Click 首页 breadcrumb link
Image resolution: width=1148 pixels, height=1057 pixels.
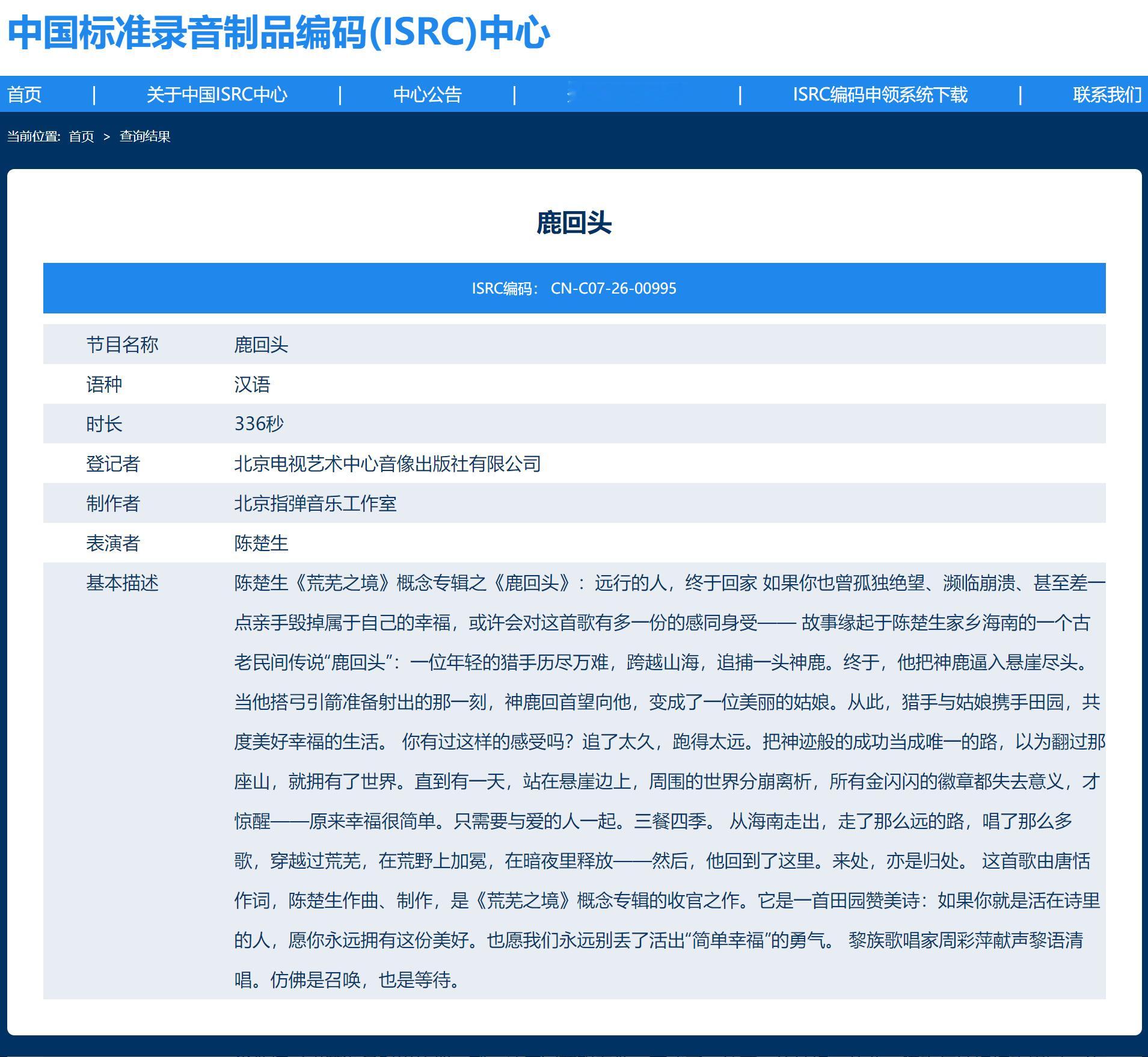81,137
